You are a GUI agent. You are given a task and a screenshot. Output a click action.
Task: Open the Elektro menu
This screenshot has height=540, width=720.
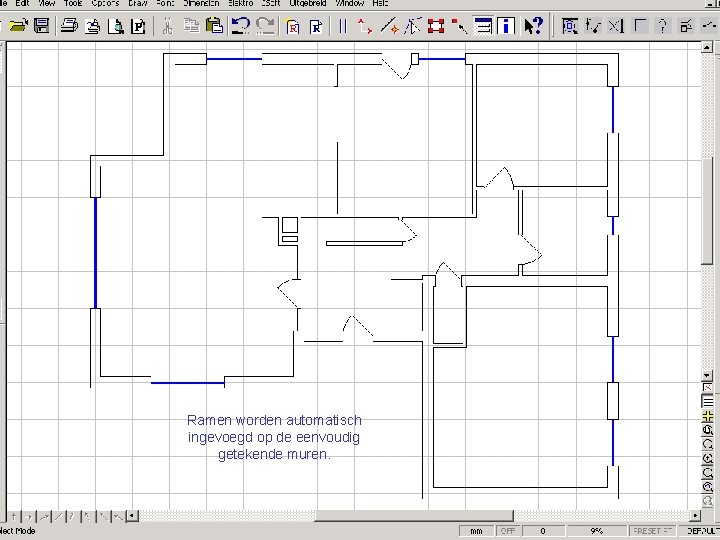point(240,4)
